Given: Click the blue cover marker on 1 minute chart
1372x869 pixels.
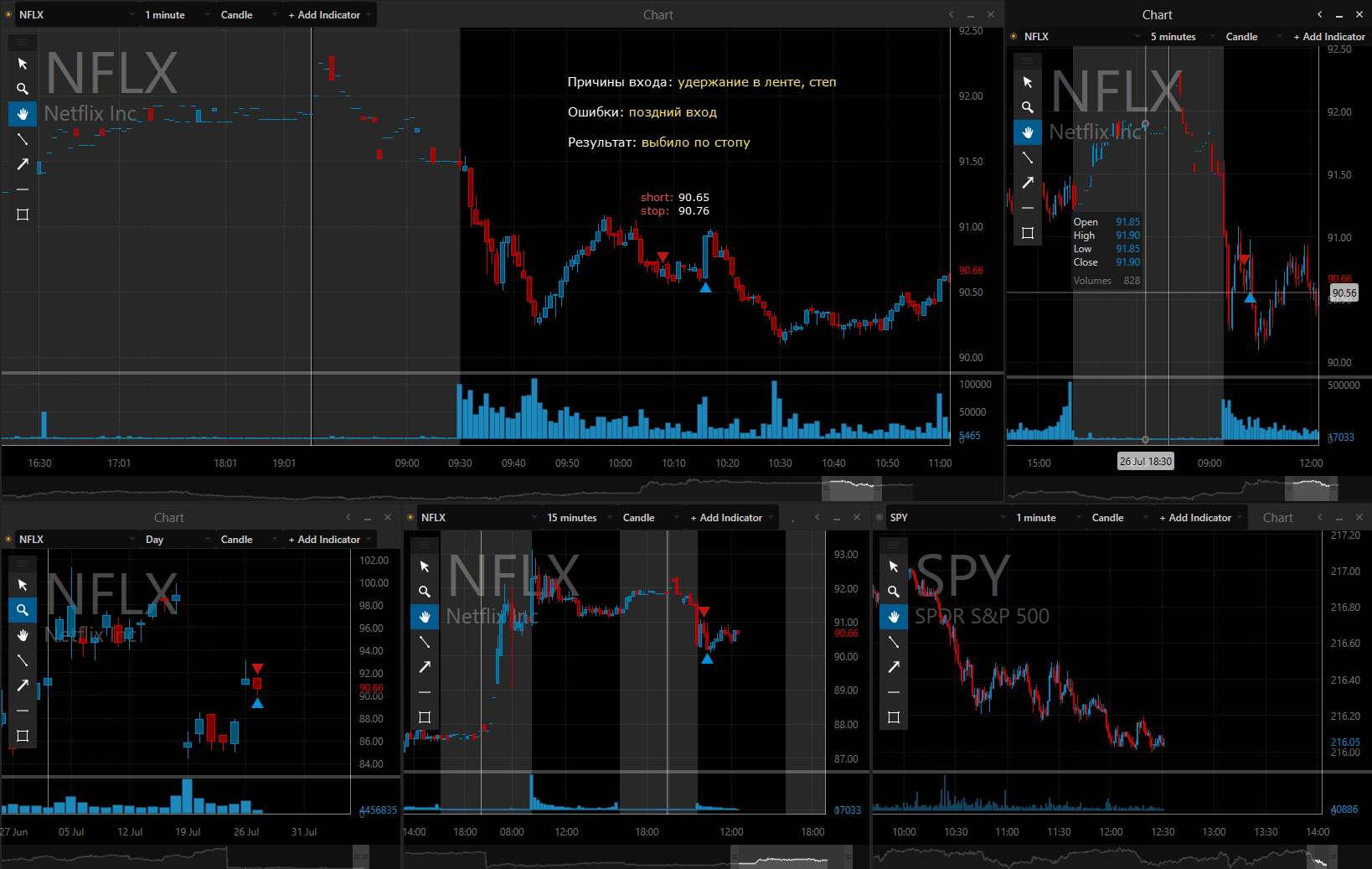Looking at the screenshot, I should [705, 287].
